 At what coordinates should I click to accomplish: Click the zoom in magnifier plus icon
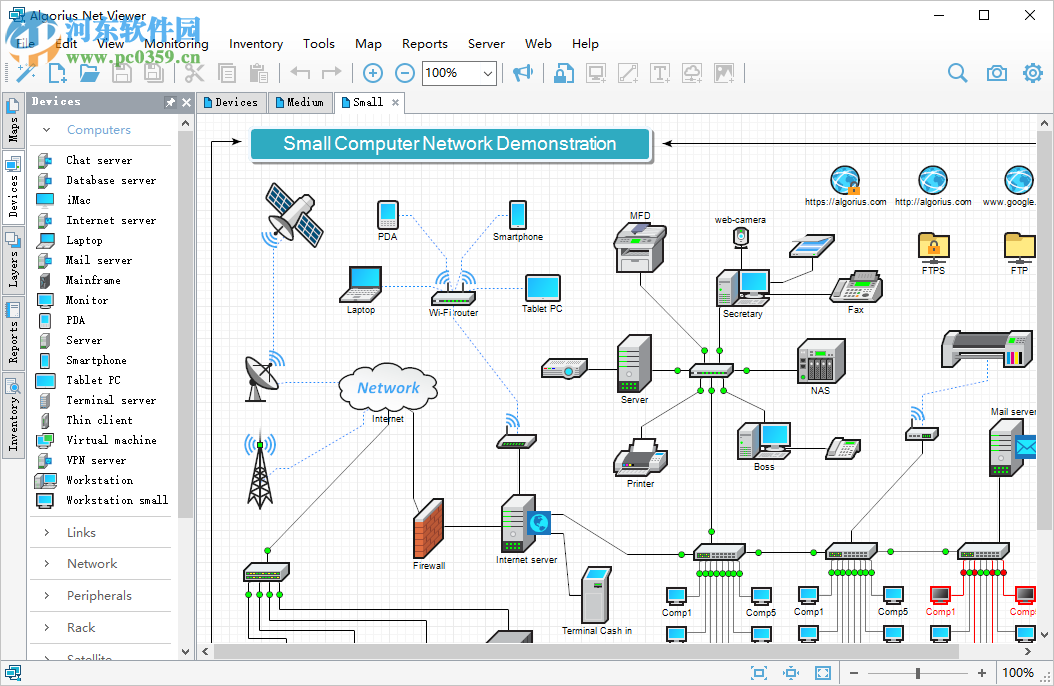click(x=372, y=73)
